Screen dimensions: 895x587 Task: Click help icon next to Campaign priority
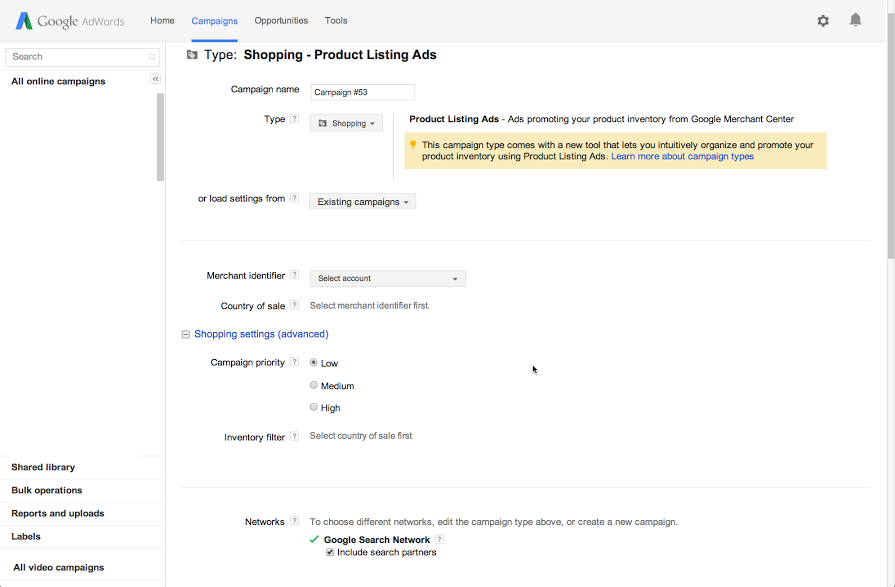[x=294, y=362]
